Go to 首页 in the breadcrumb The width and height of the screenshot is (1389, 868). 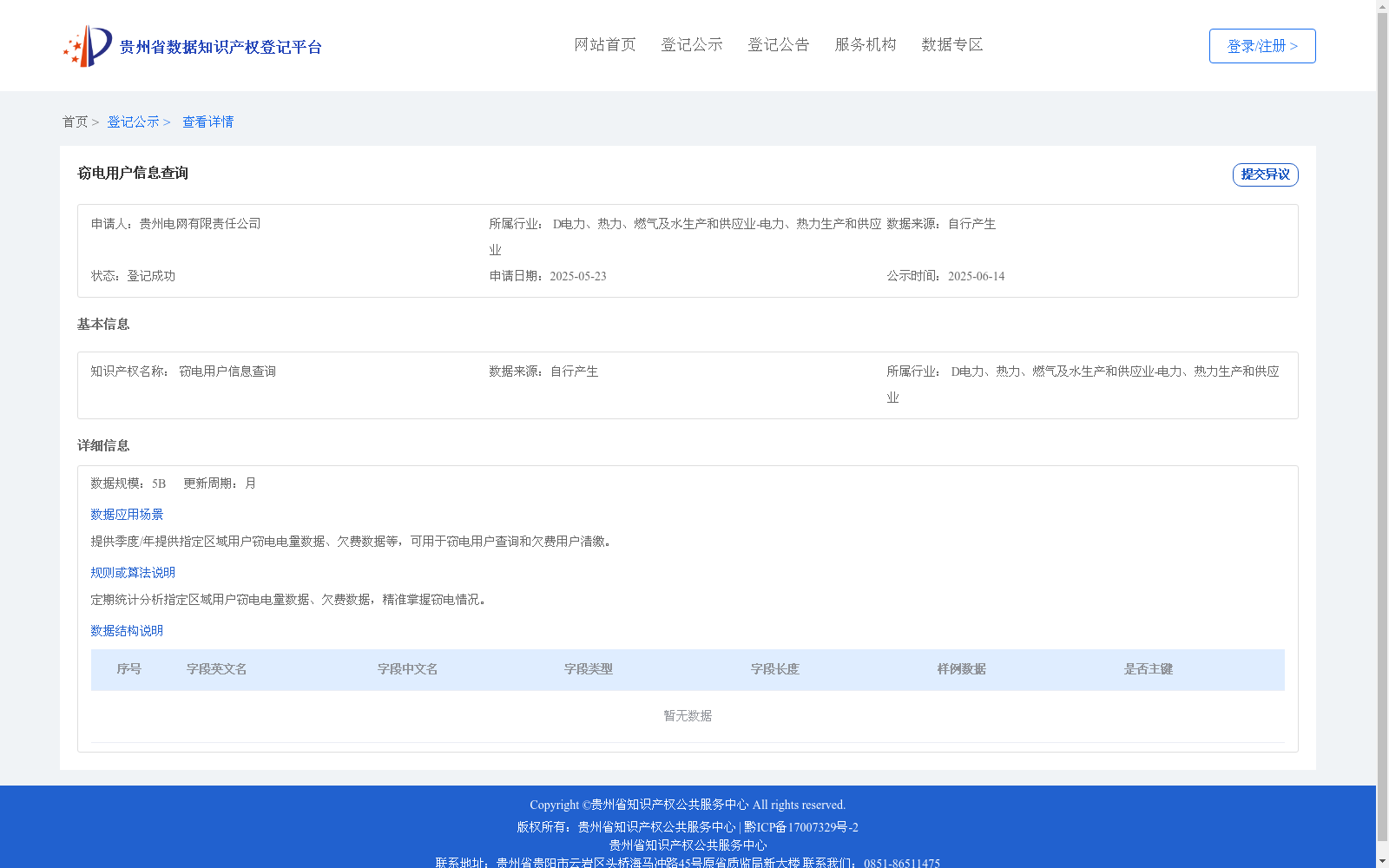tap(75, 122)
